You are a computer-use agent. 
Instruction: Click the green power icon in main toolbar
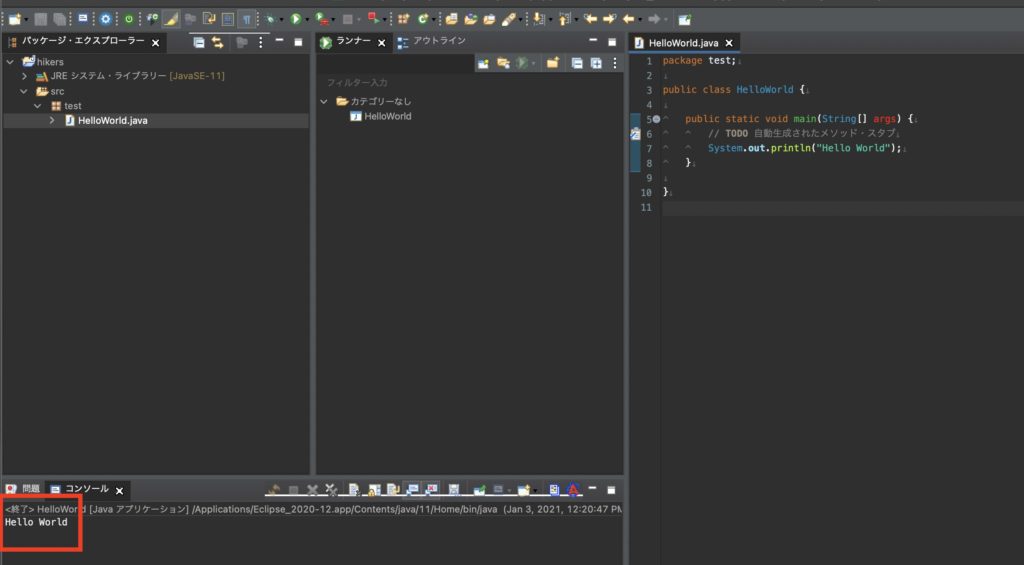[x=129, y=20]
